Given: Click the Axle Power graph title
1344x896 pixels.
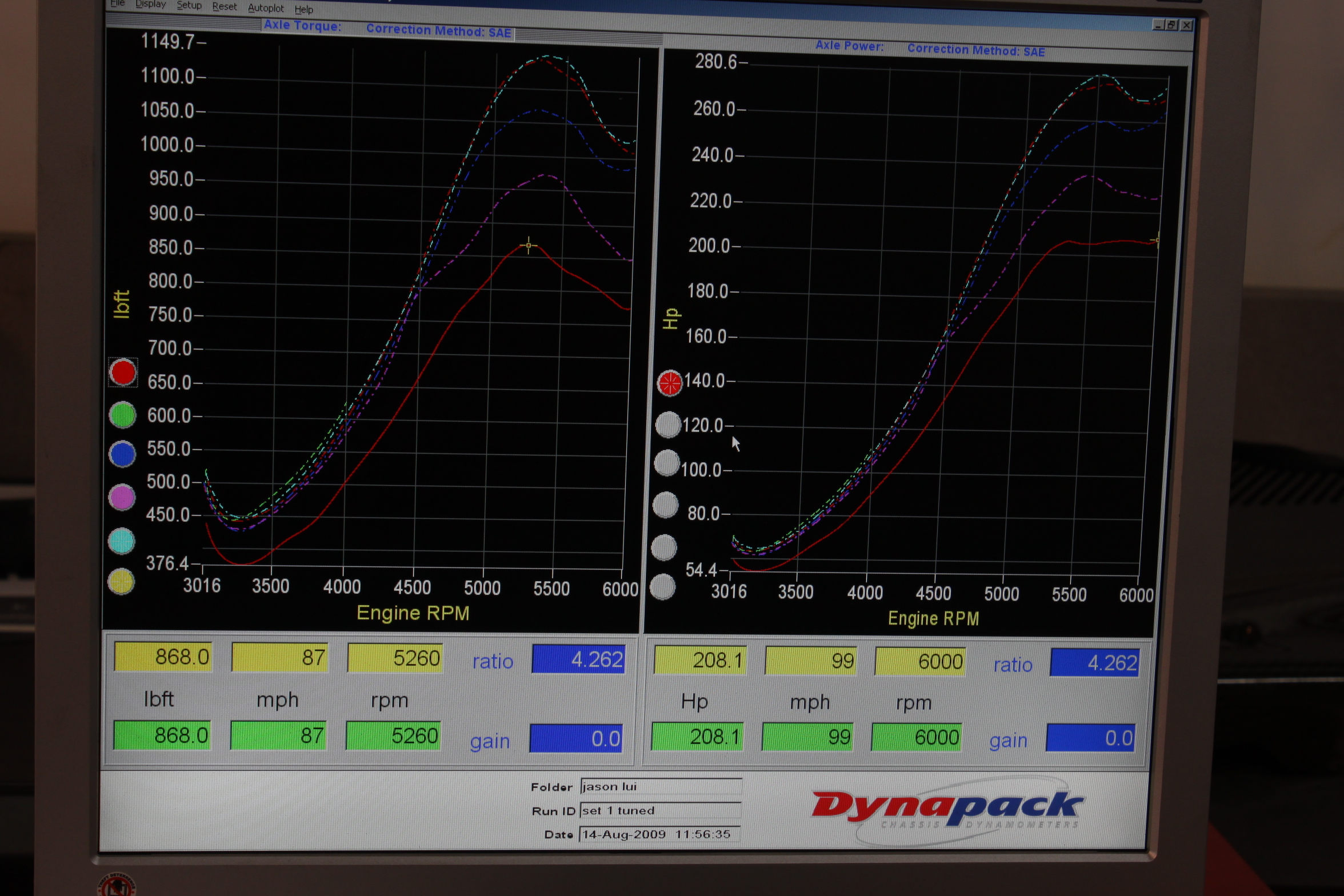Looking at the screenshot, I should (849, 46).
